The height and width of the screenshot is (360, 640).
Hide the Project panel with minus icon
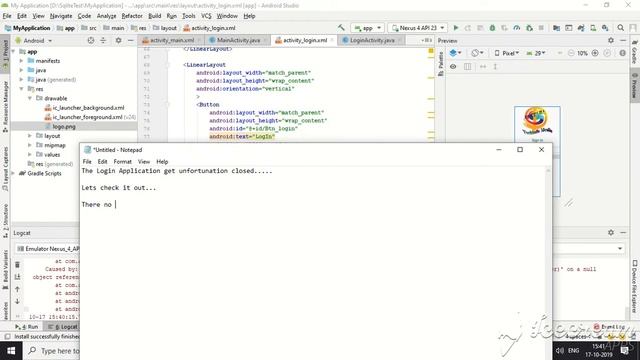(131, 40)
